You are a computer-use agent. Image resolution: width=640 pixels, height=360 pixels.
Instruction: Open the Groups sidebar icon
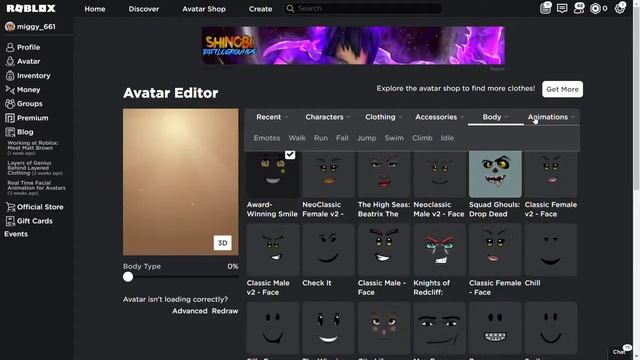[x=10, y=104]
